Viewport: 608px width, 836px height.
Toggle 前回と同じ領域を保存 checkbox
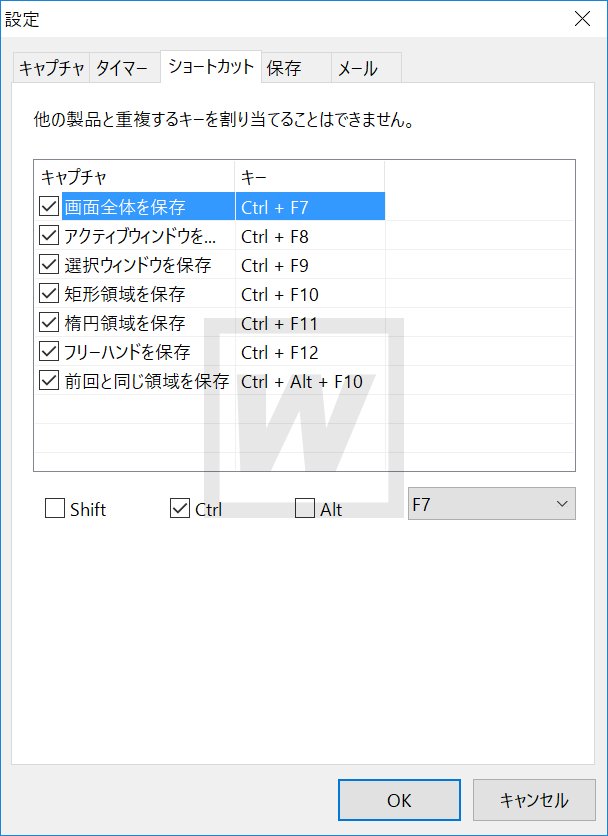49,381
